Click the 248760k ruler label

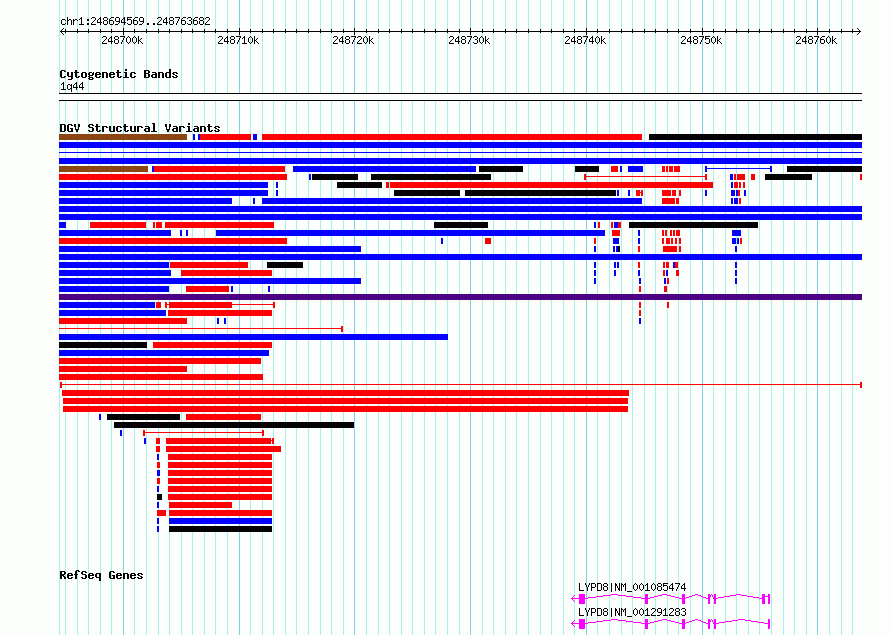[816, 40]
